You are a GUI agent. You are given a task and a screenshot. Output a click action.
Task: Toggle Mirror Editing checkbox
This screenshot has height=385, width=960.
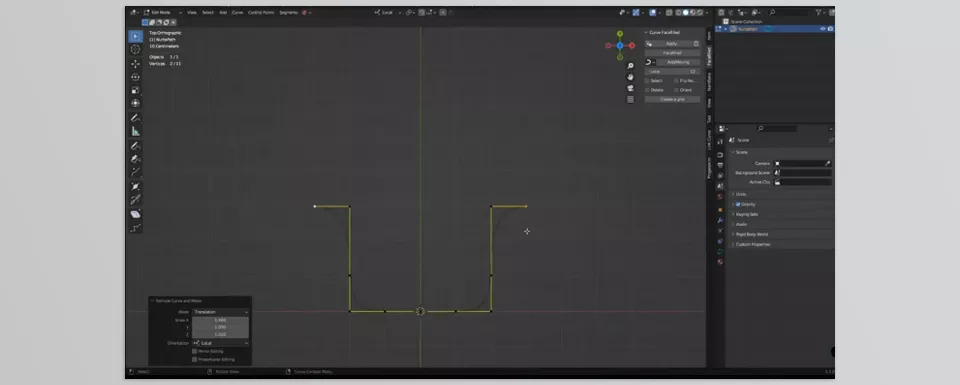click(195, 351)
